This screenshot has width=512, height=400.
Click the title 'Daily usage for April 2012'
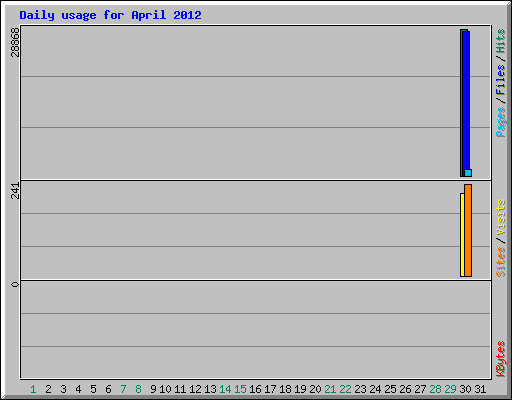(110, 15)
